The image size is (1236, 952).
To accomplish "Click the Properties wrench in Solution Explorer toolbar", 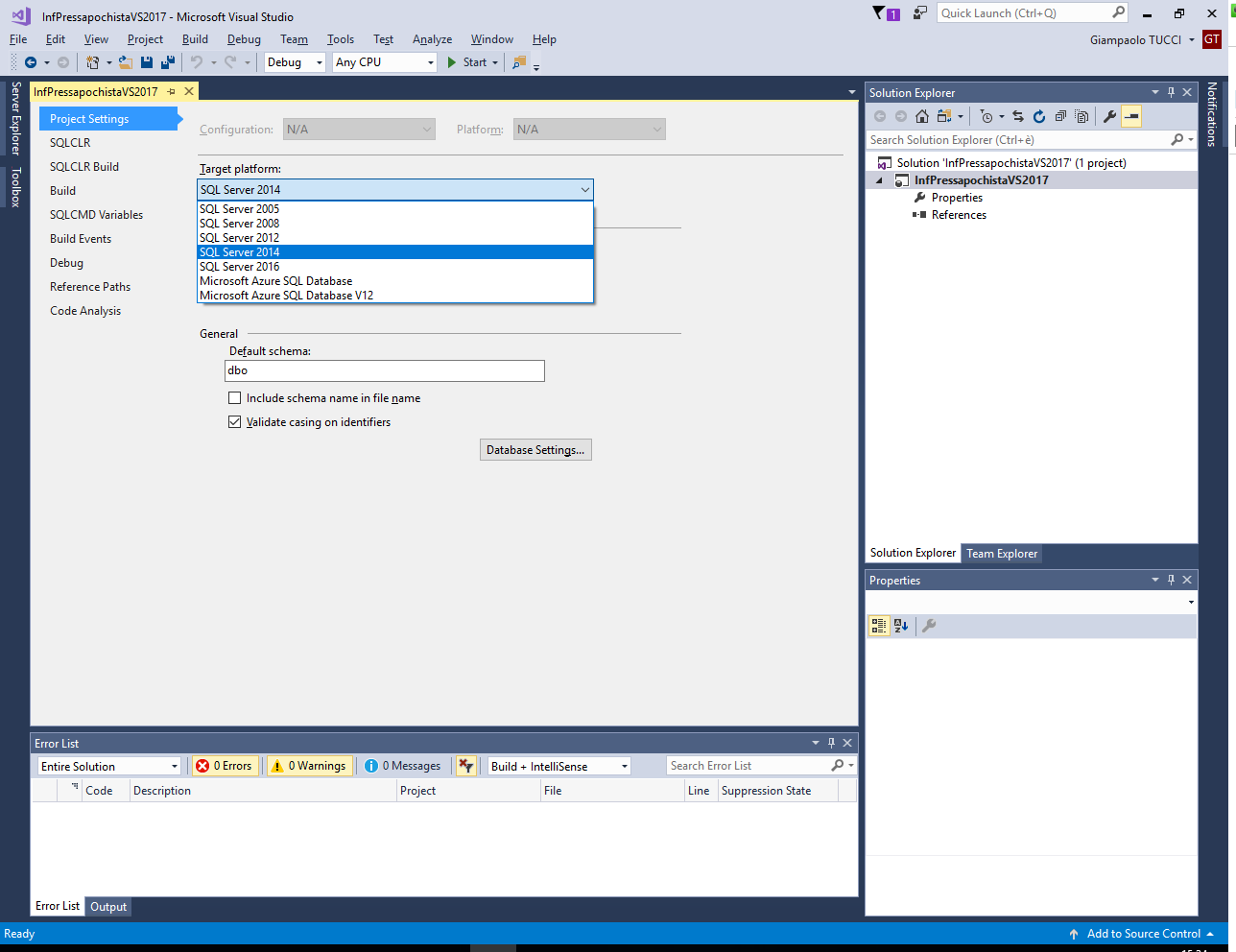I will point(1110,116).
